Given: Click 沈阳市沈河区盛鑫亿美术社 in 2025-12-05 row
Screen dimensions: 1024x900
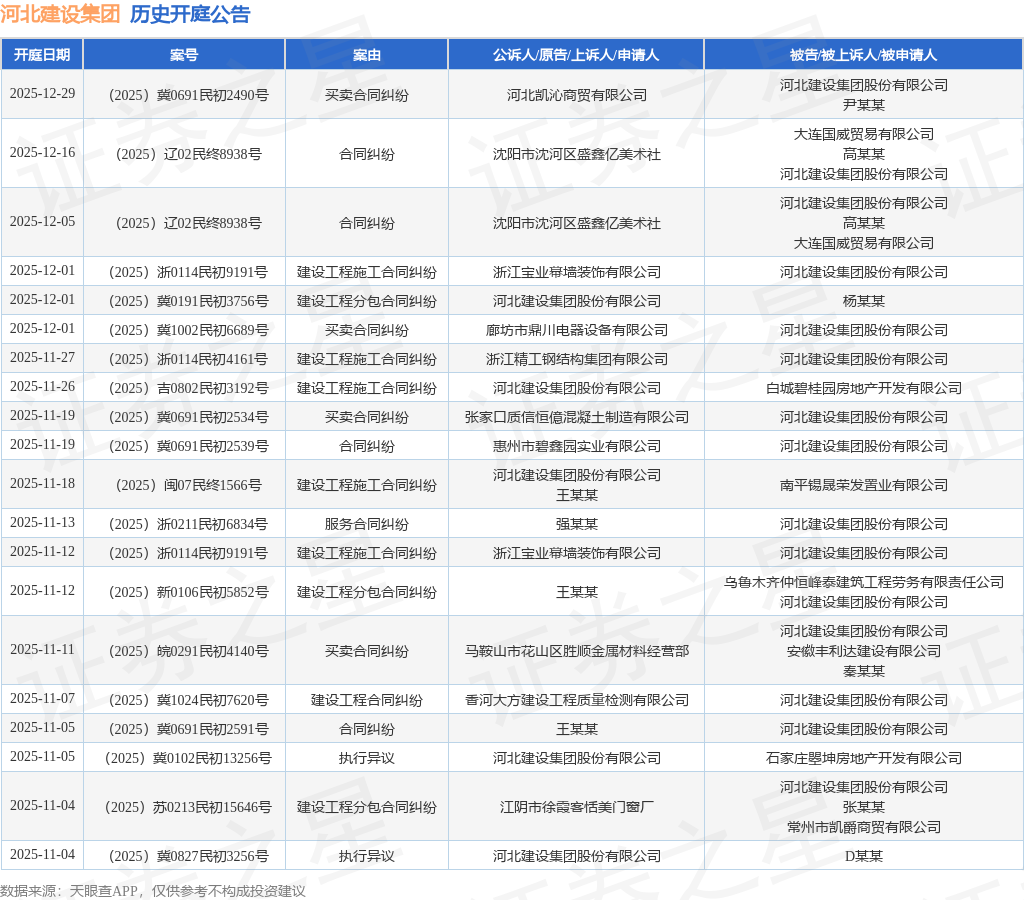Looking at the screenshot, I should click(x=577, y=223).
